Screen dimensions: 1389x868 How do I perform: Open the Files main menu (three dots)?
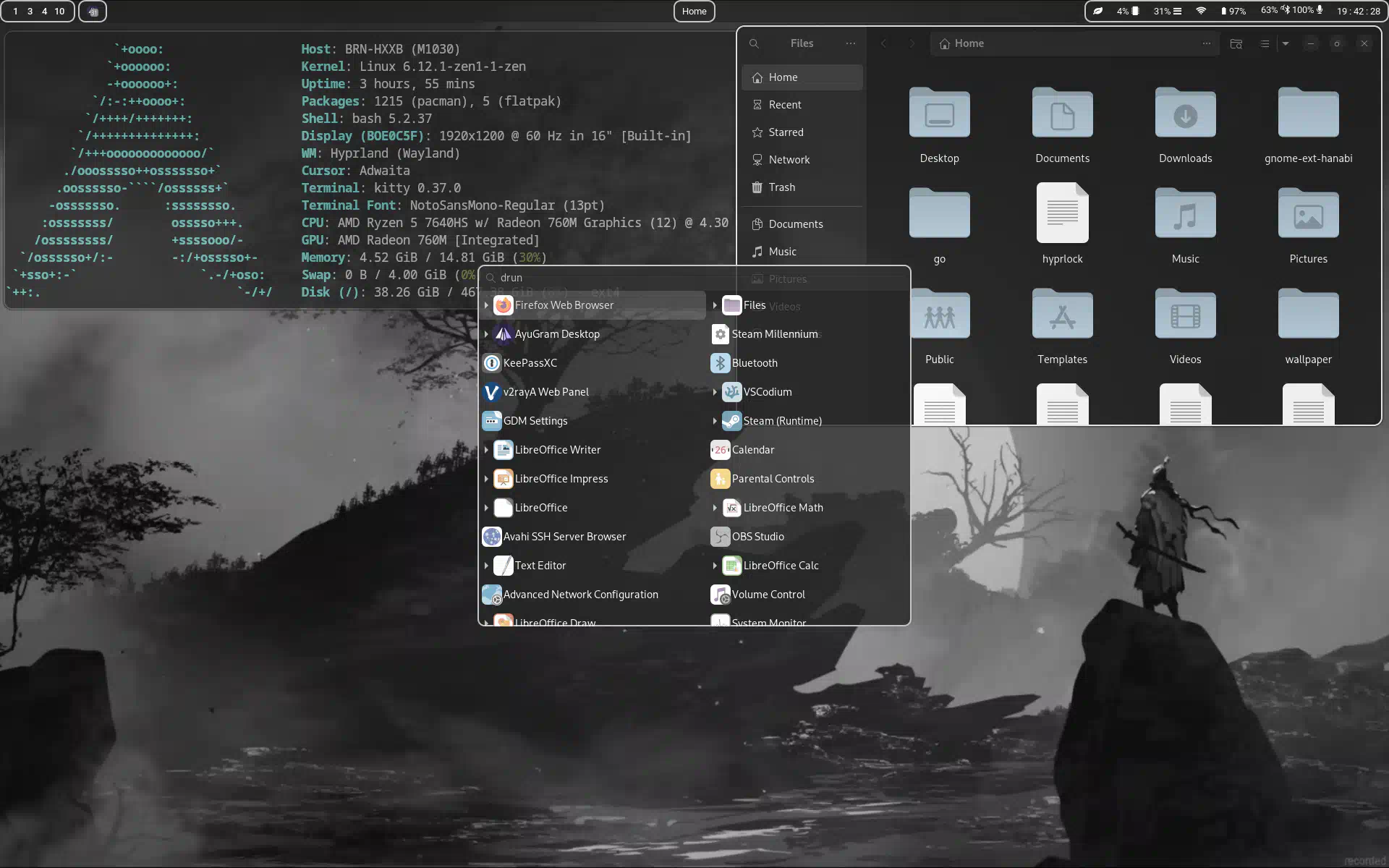[x=850, y=43]
